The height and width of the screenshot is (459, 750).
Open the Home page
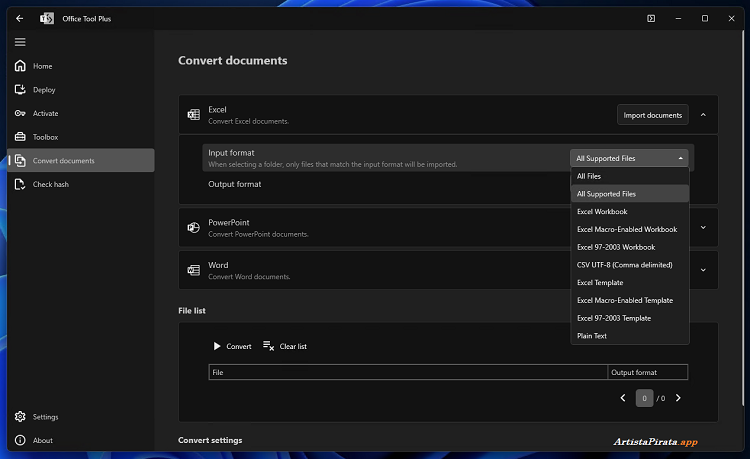pyautogui.click(x=80, y=66)
